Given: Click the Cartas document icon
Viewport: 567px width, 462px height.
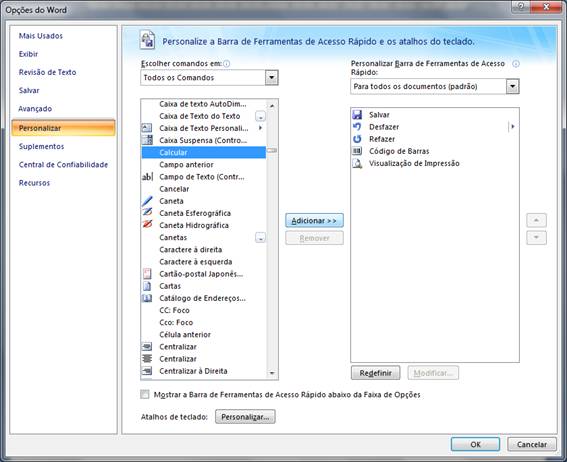Looking at the screenshot, I should [147, 286].
